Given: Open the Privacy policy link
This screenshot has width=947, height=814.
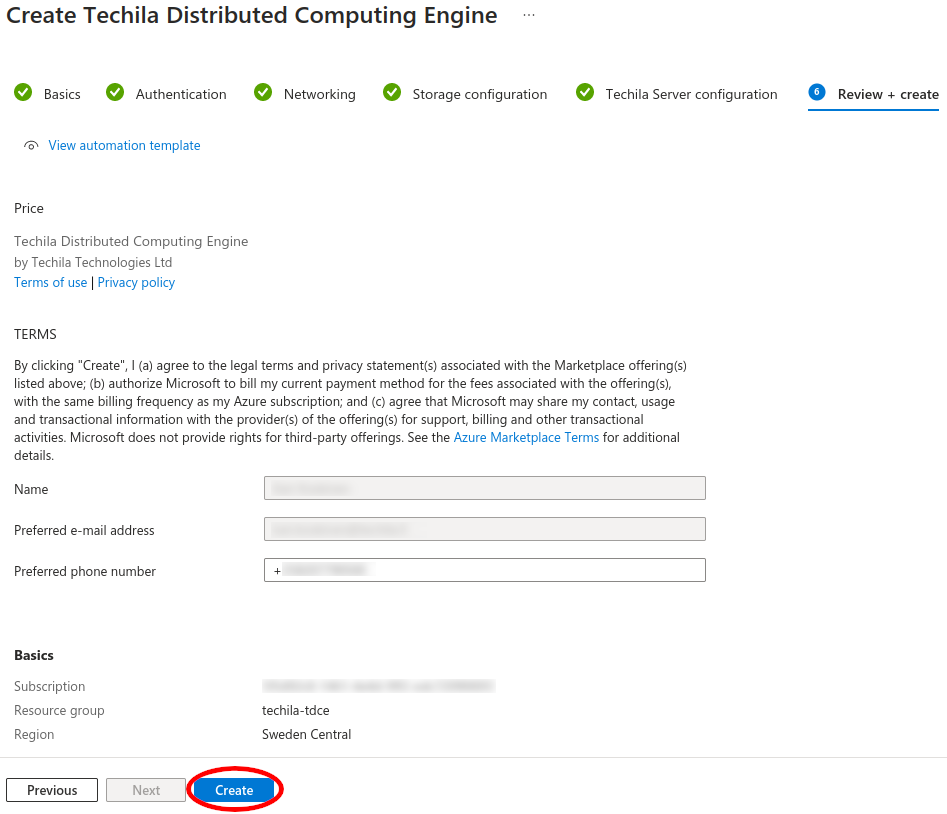Looking at the screenshot, I should 136,283.
